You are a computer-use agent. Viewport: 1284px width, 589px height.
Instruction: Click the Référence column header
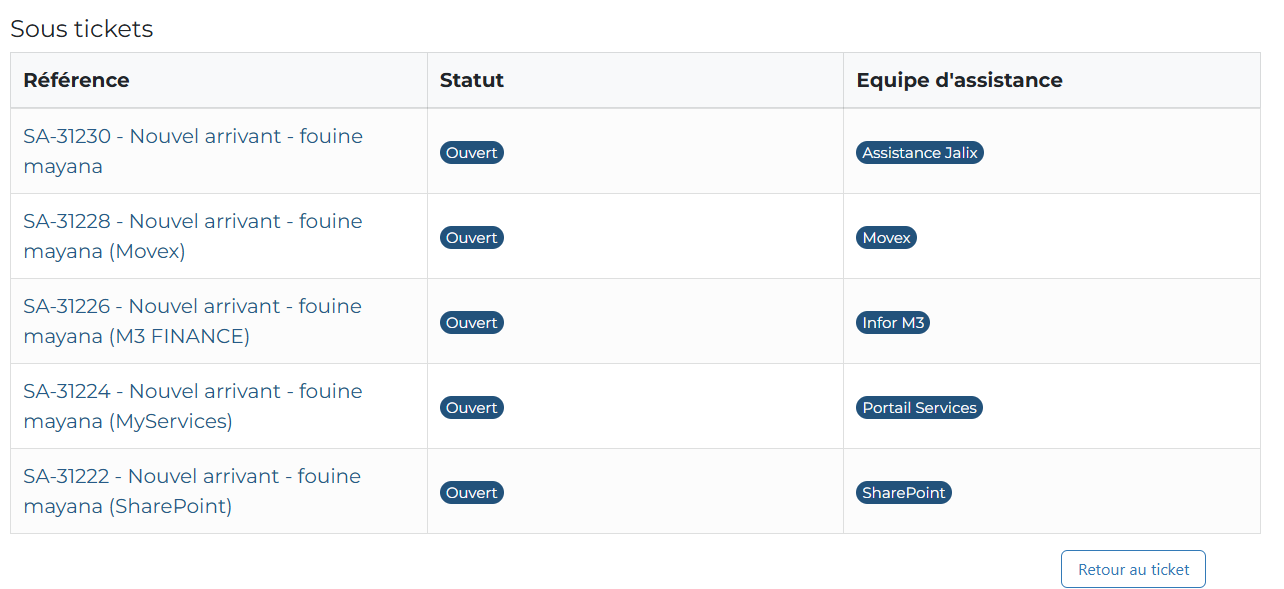click(76, 80)
